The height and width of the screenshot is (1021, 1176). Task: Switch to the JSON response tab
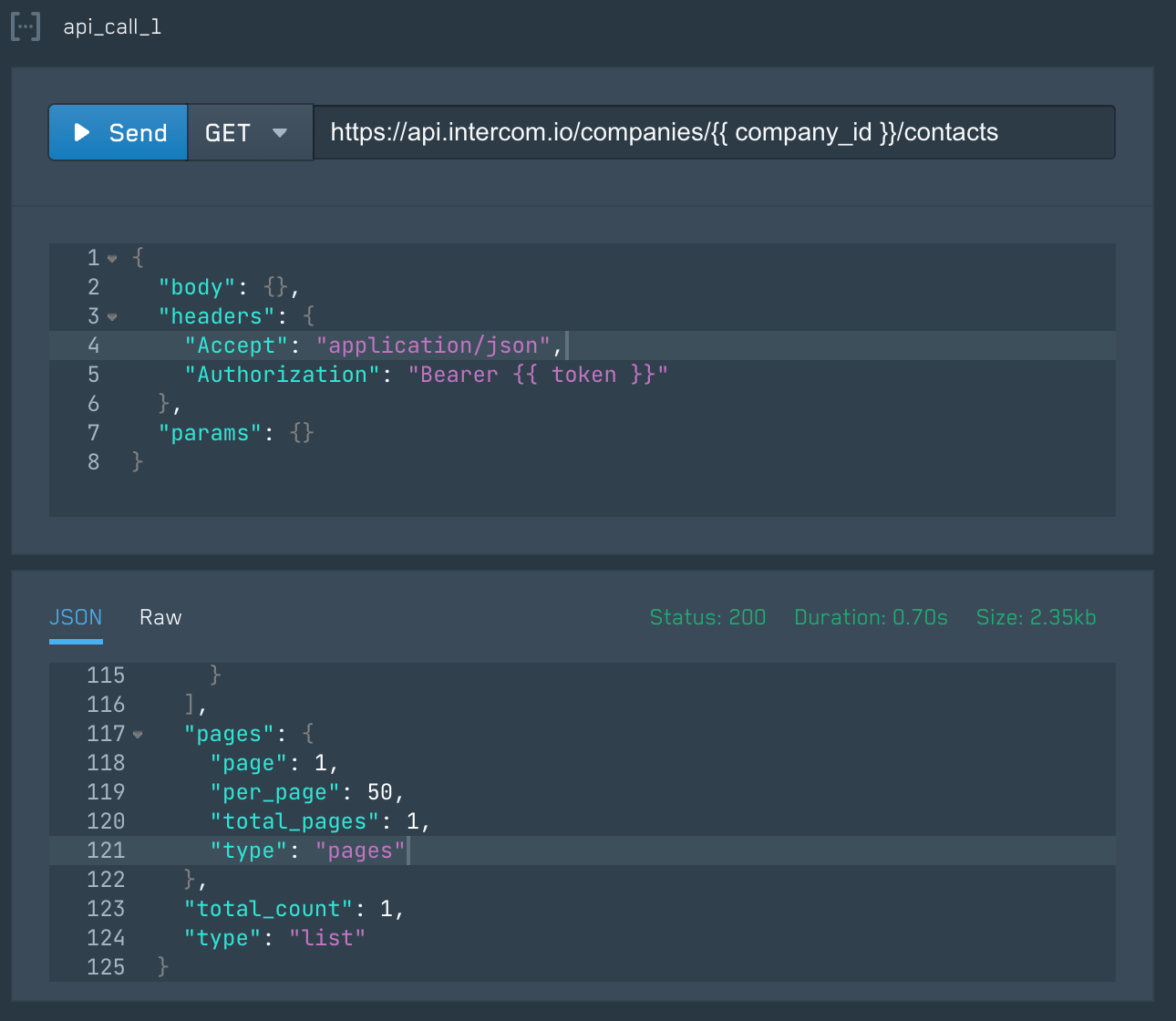(76, 617)
